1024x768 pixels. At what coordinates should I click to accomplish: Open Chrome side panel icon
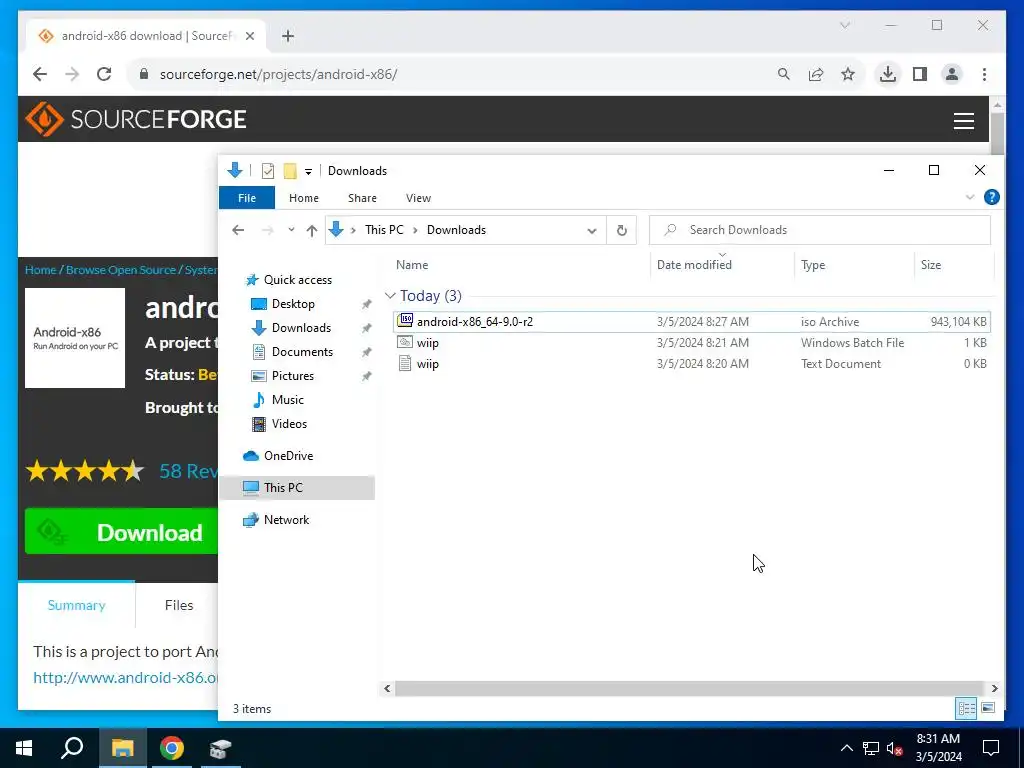(920, 74)
